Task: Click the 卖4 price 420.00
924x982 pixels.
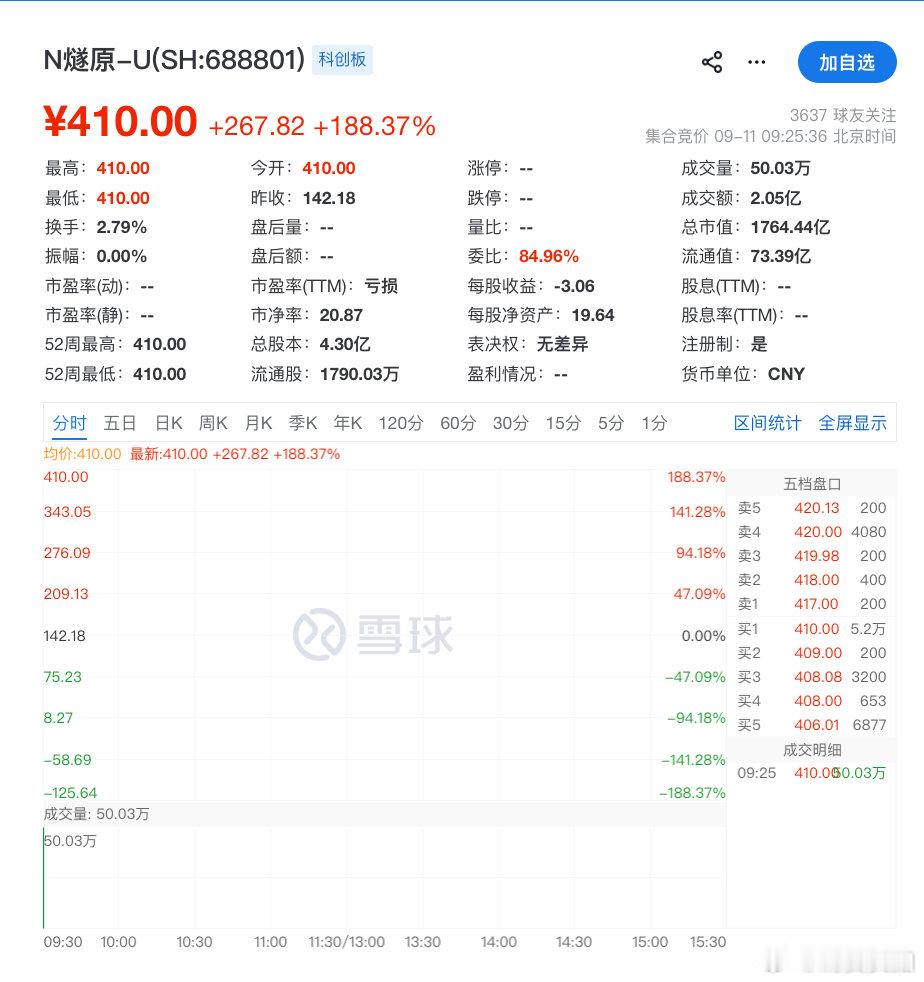Action: coord(818,532)
